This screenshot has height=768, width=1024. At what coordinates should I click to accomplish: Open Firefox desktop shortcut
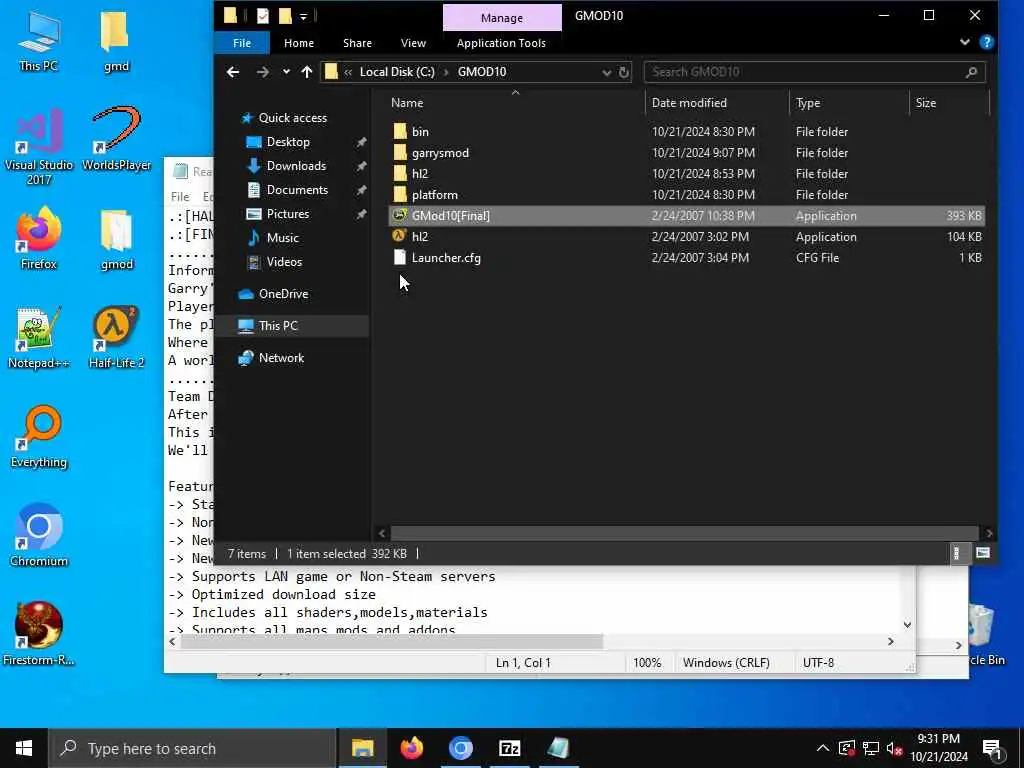click(39, 238)
